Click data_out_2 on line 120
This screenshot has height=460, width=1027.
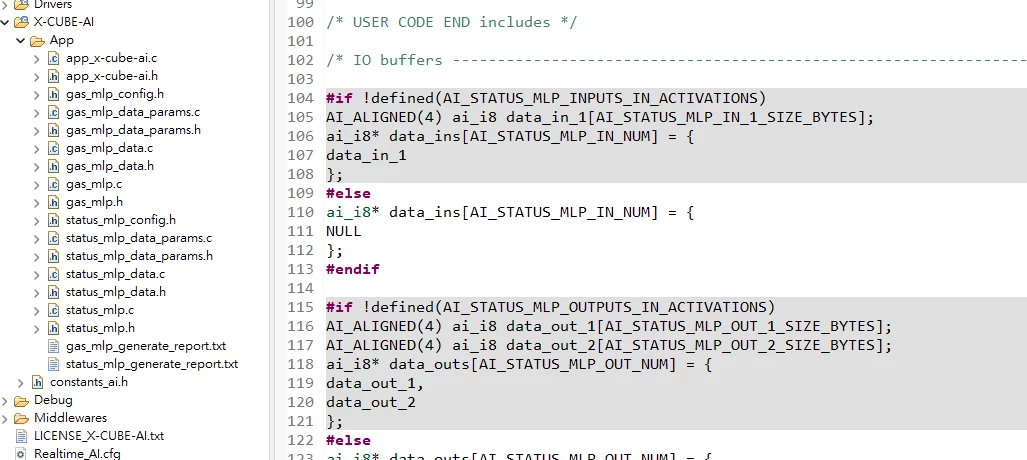point(371,402)
